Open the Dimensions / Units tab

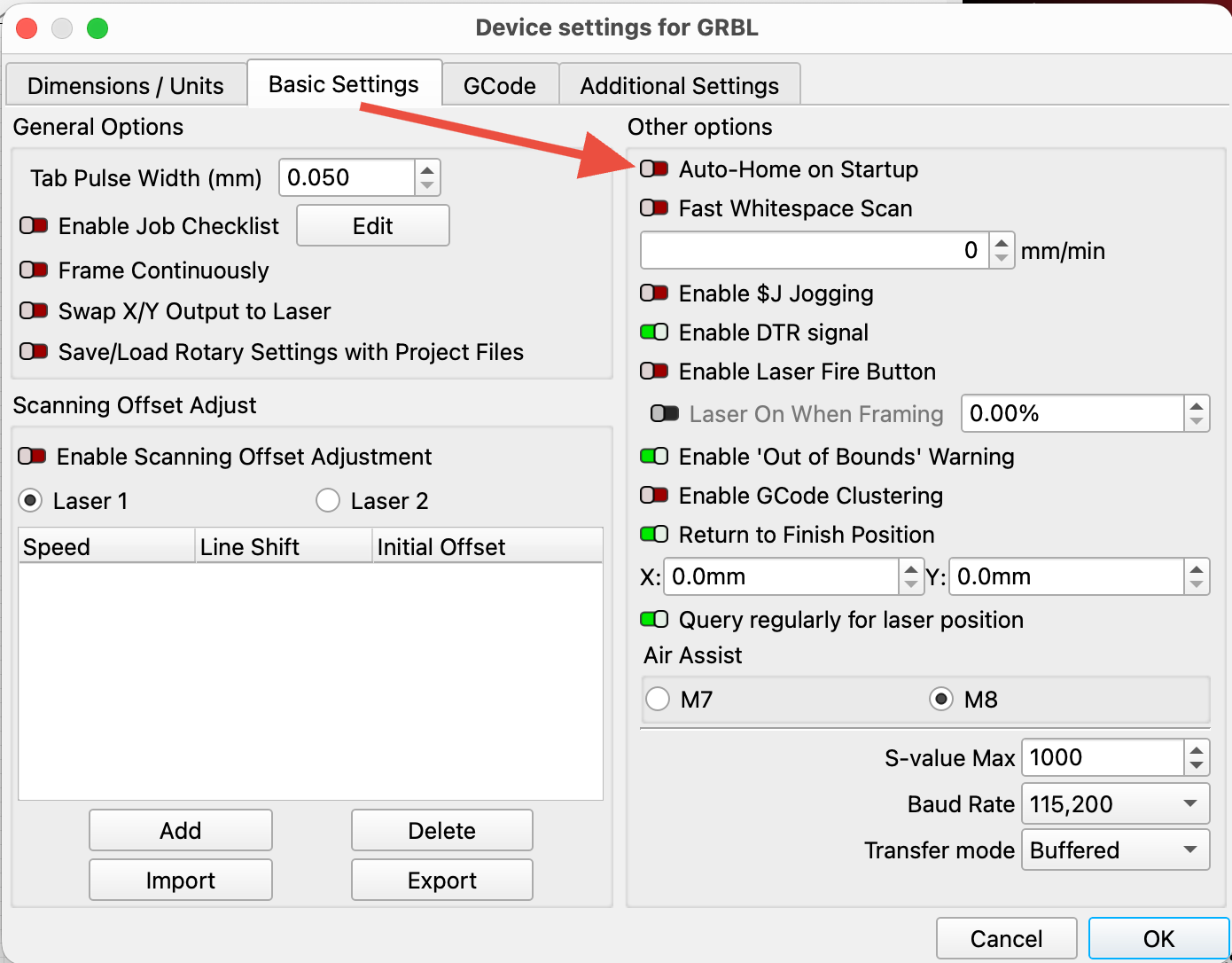tap(125, 85)
